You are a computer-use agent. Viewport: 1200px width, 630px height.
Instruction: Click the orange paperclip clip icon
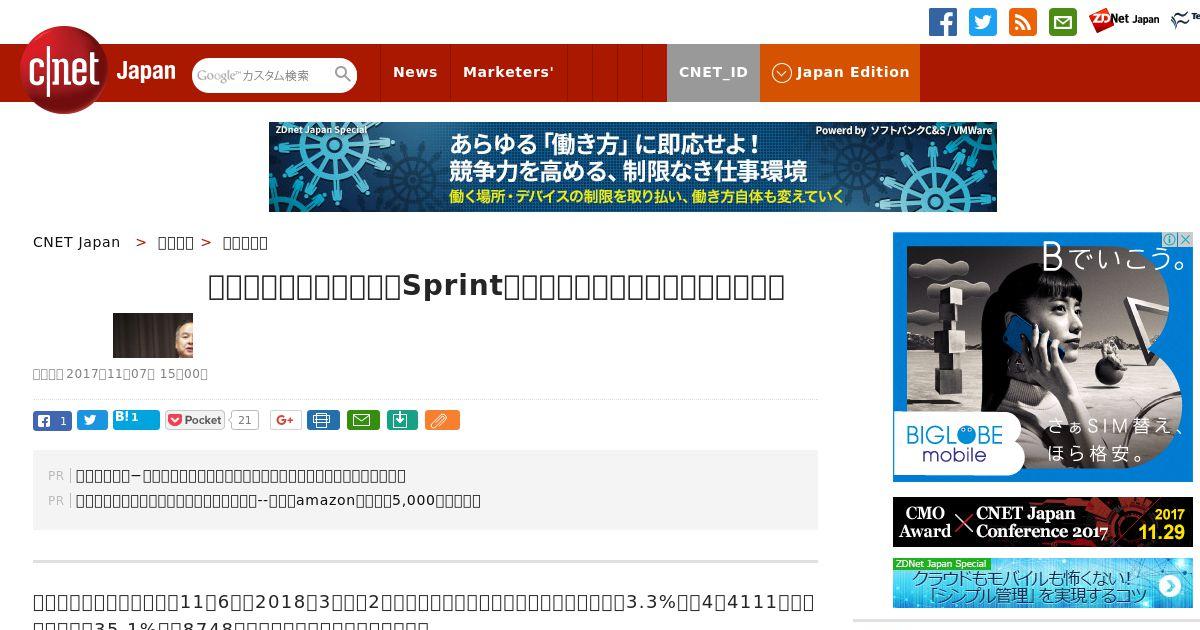(442, 421)
